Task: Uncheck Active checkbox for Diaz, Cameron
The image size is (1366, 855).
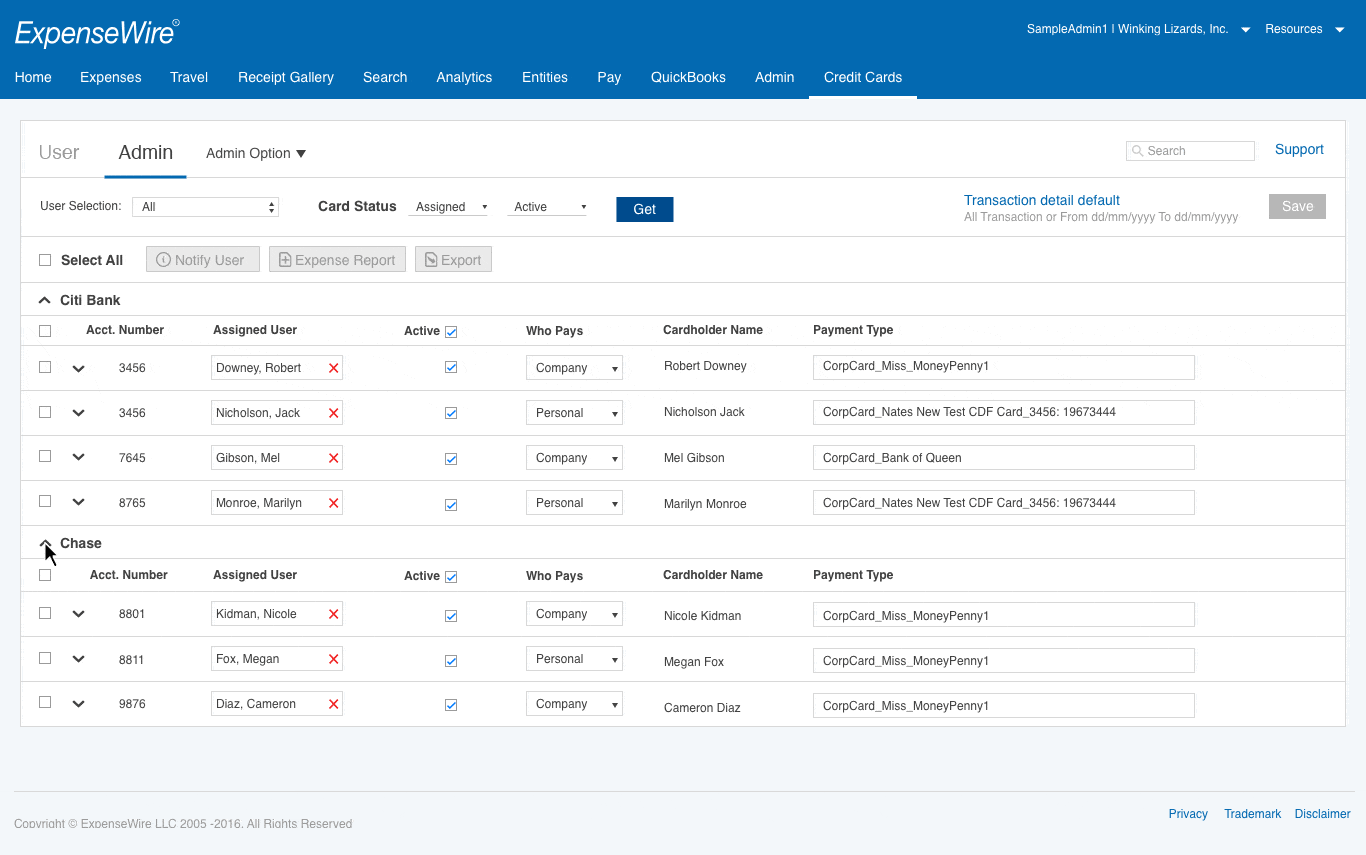Action: pos(451,705)
